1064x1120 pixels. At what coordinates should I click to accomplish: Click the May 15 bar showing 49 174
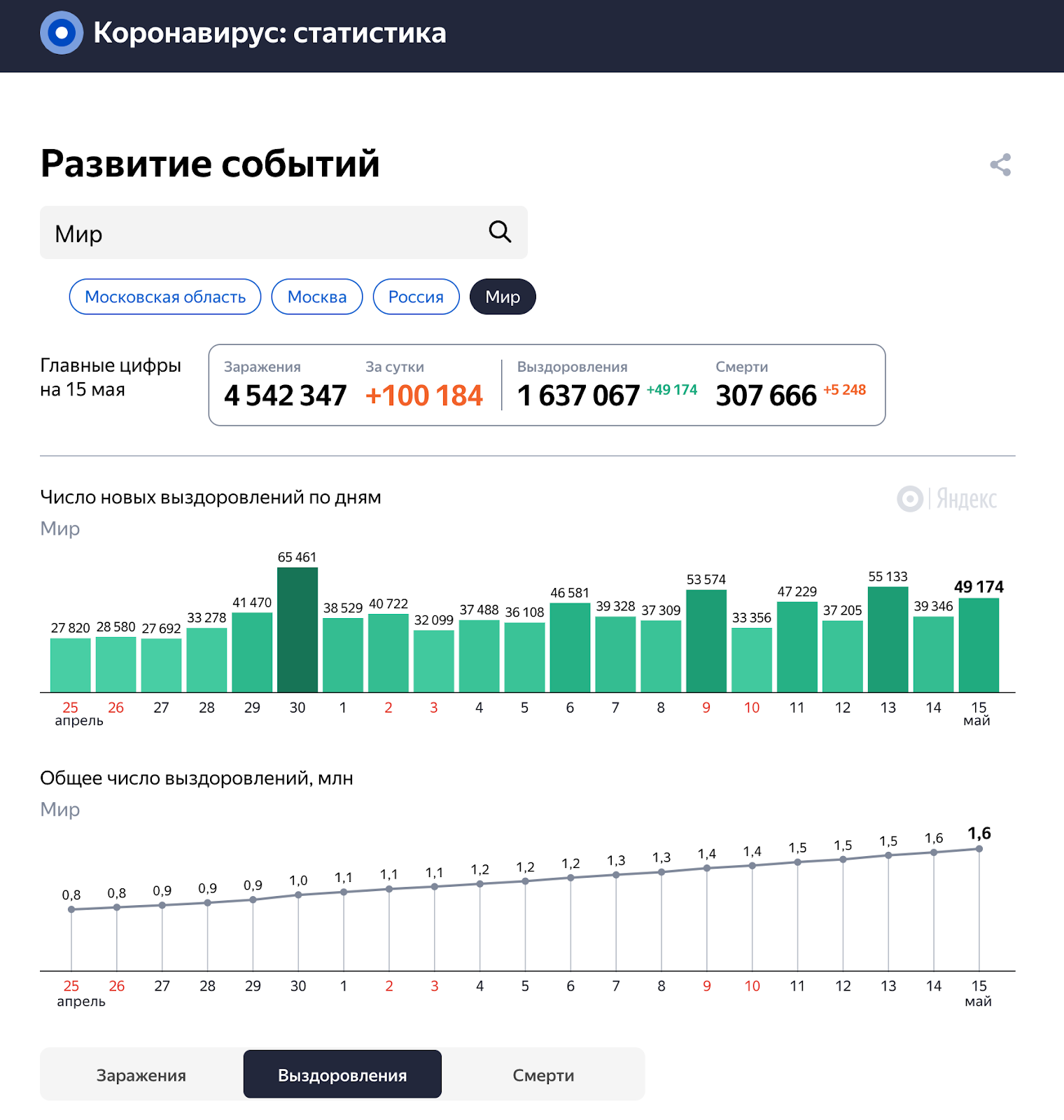(979, 645)
